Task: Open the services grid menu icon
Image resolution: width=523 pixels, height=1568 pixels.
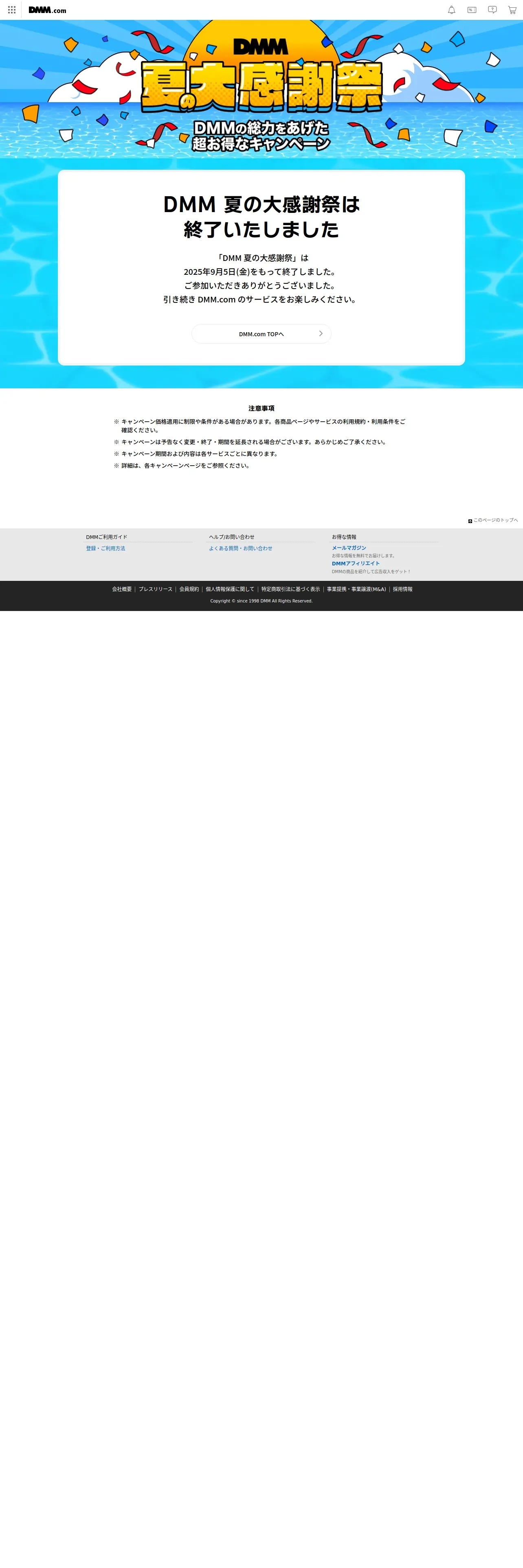Action: point(11,10)
